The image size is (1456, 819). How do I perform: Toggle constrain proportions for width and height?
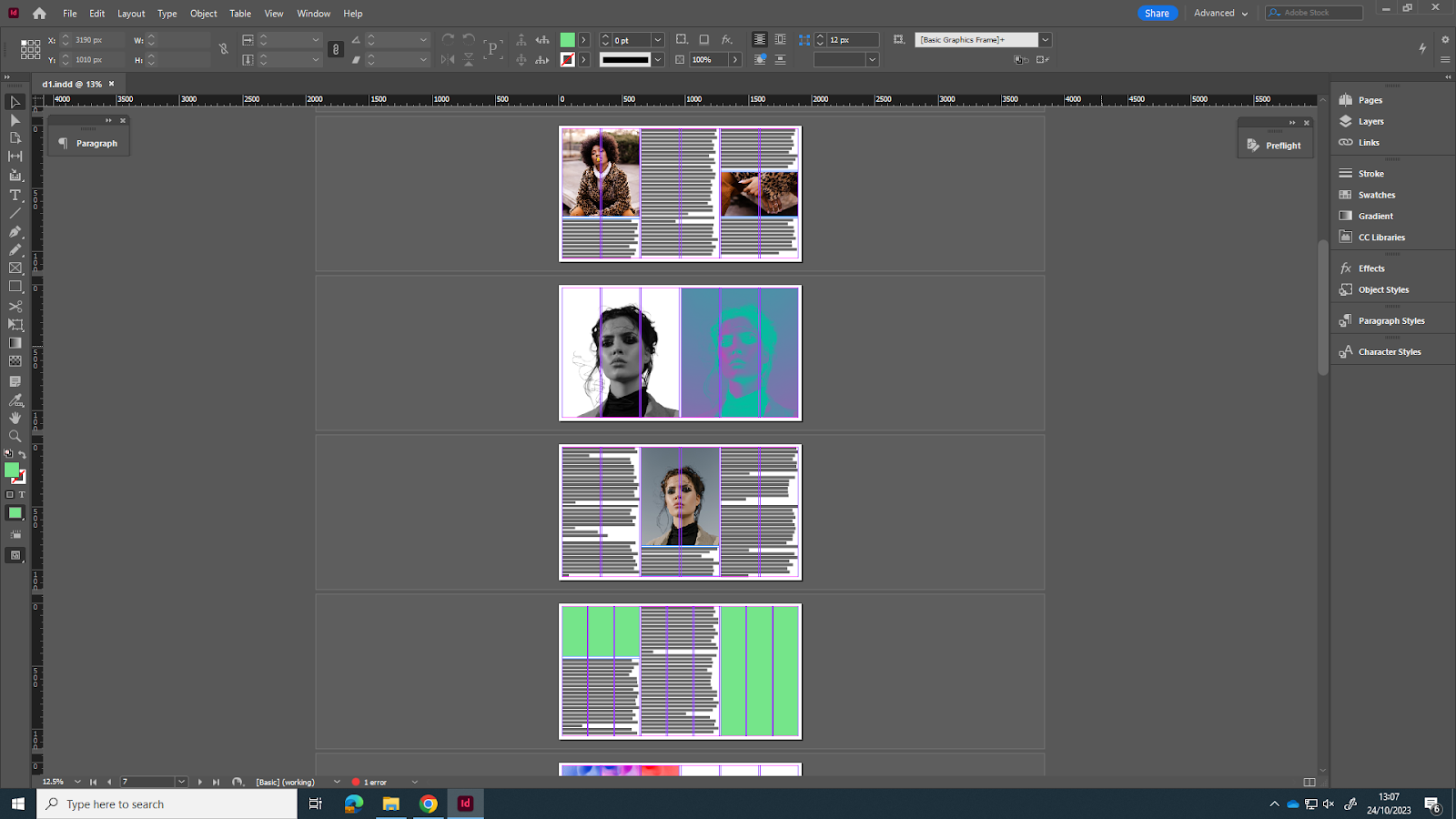click(x=224, y=49)
